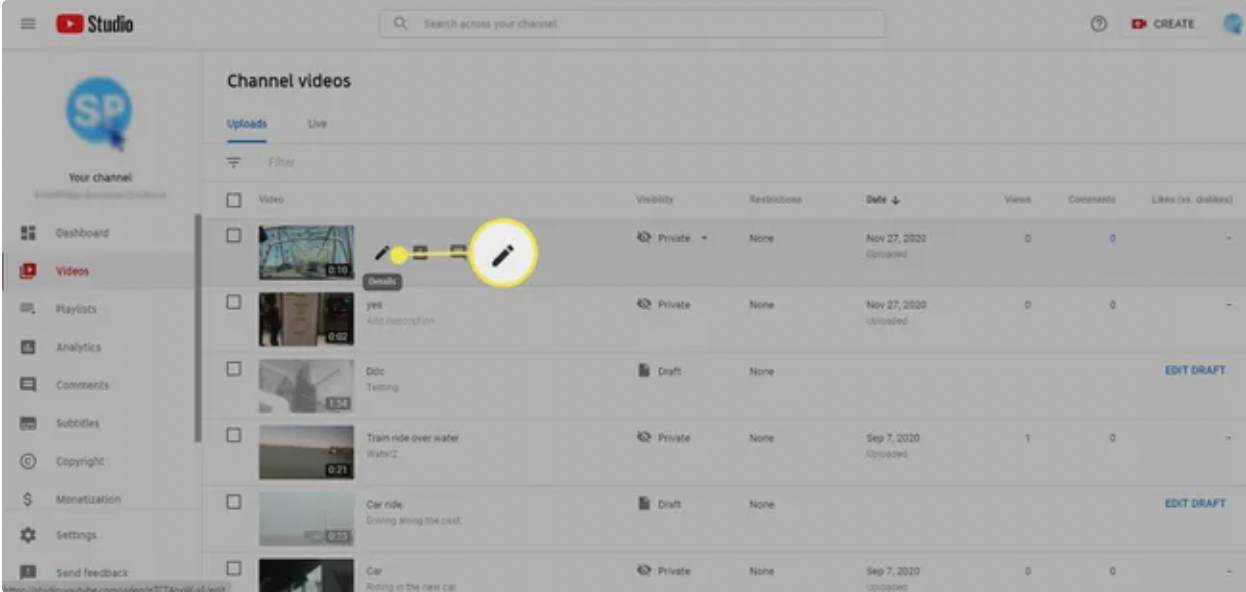
Task: Click the search across your channel field
Action: click(631, 24)
